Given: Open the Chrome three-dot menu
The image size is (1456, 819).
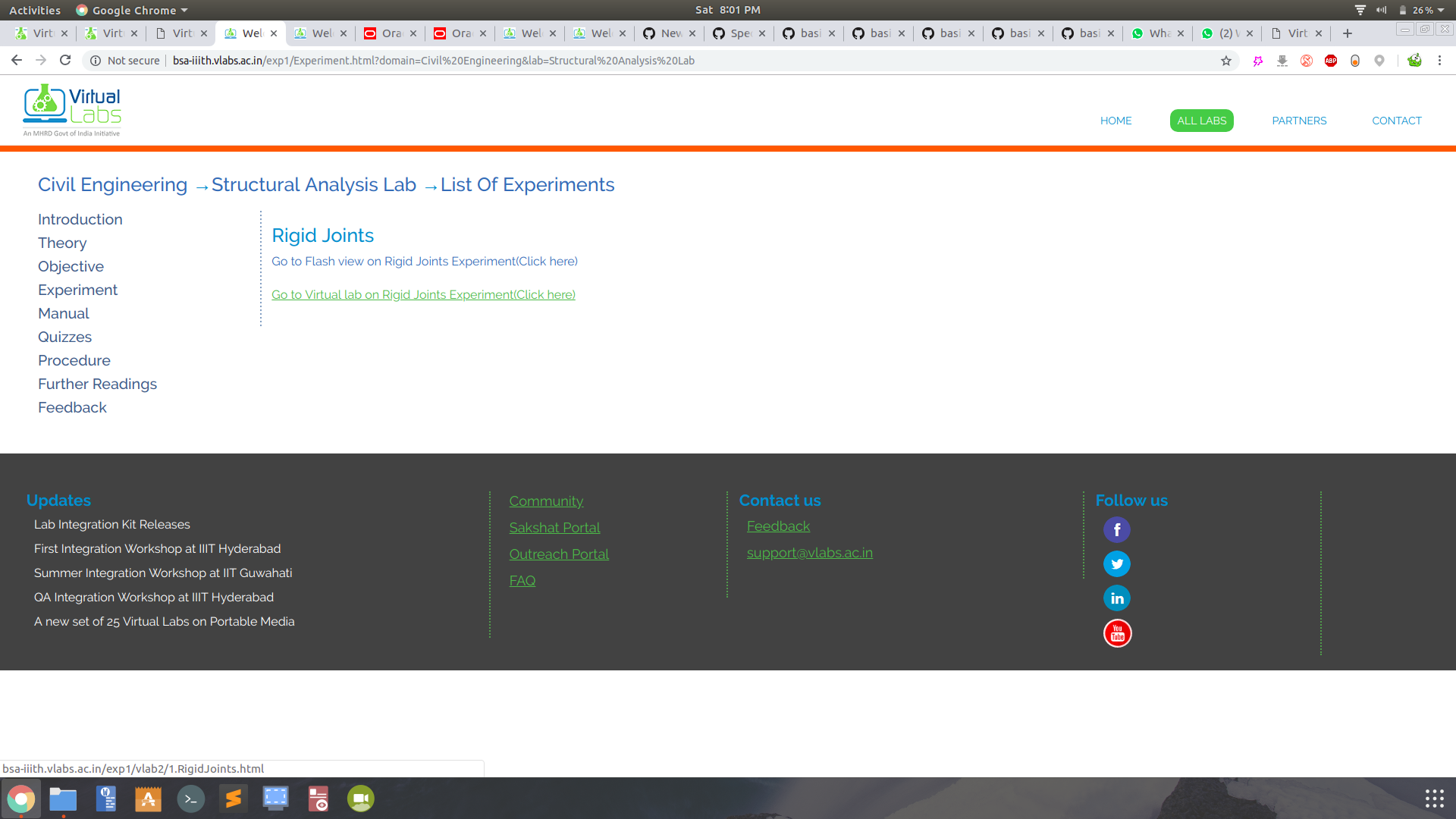Looking at the screenshot, I should coord(1439,61).
